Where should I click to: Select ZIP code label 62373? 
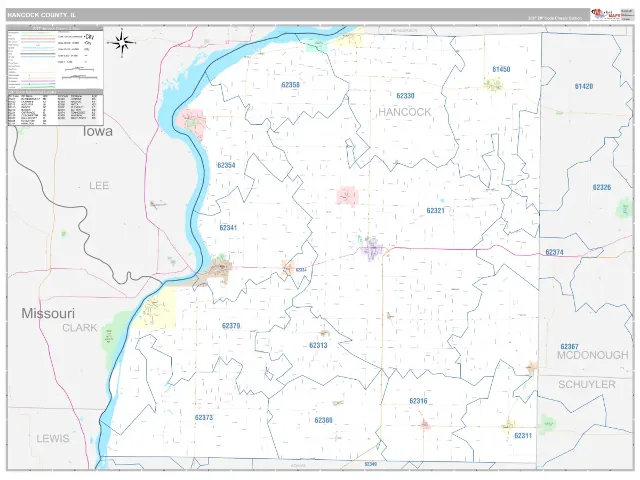(204, 418)
